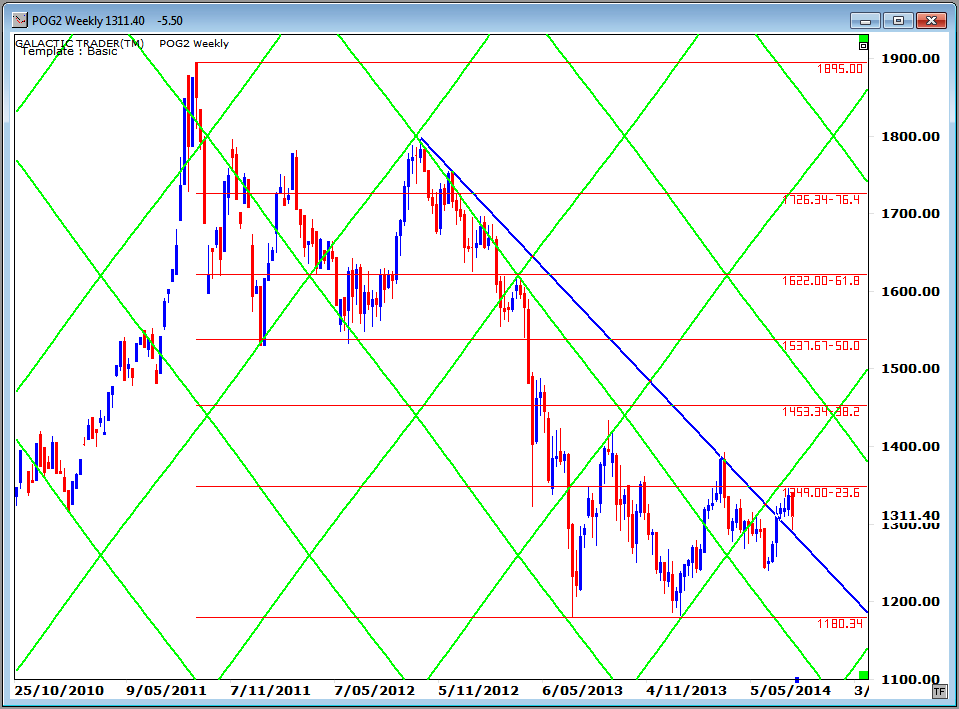Image resolution: width=959 pixels, height=709 pixels.
Task: Click the 4/11/2013 date label
Action: point(686,691)
